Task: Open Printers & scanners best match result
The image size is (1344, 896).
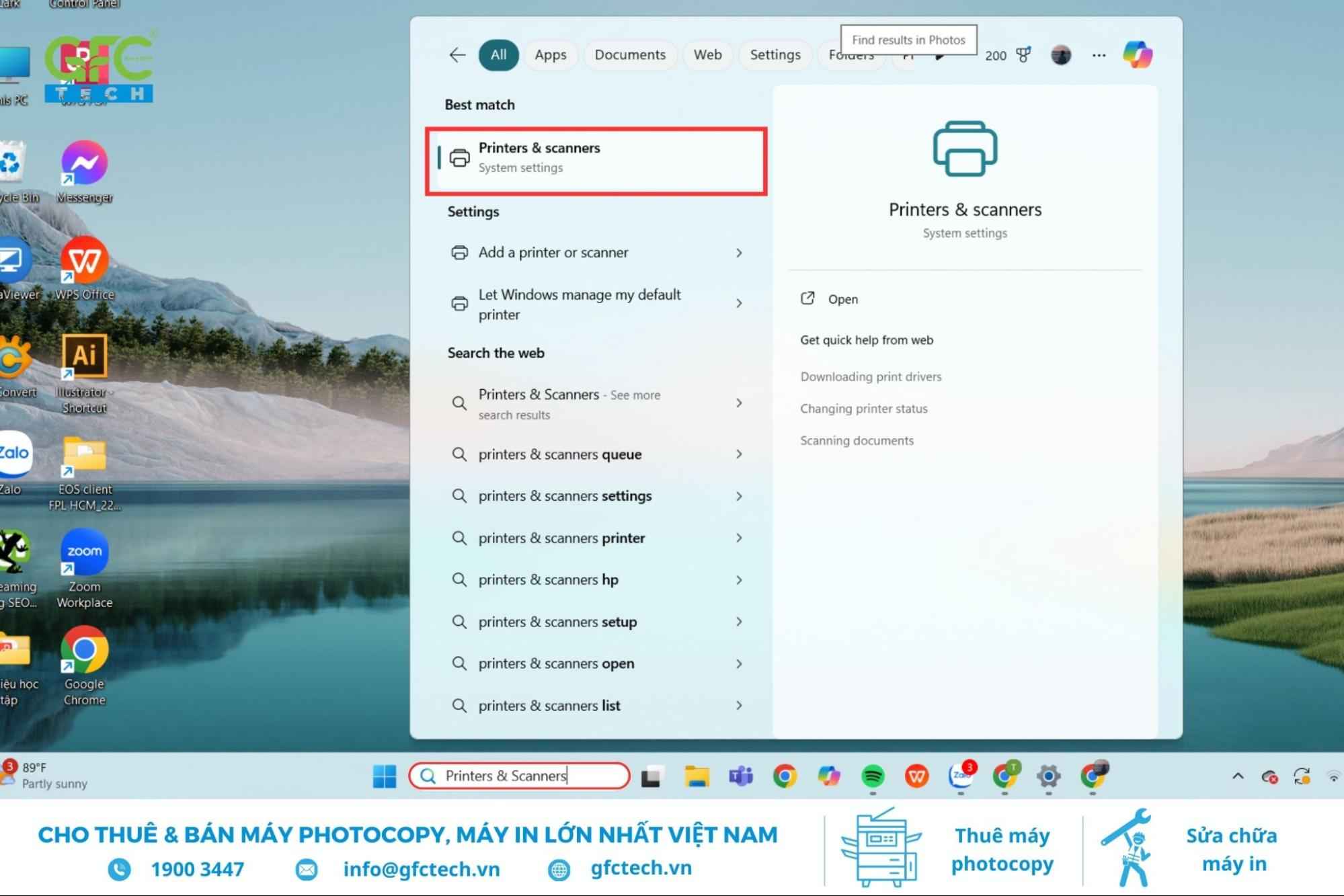Action: [x=596, y=161]
